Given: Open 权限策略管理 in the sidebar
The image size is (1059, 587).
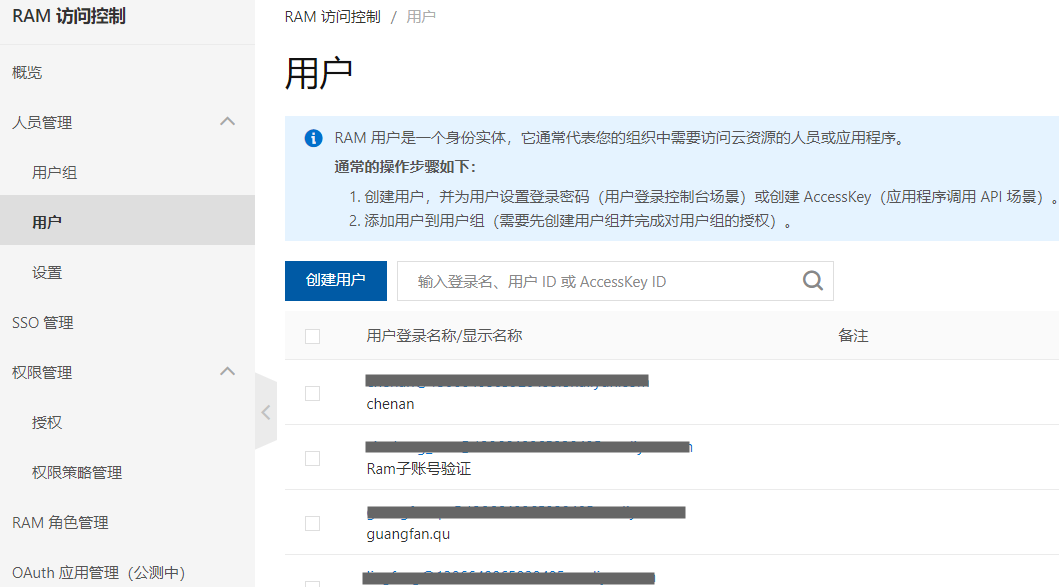Looking at the screenshot, I should [77, 473].
